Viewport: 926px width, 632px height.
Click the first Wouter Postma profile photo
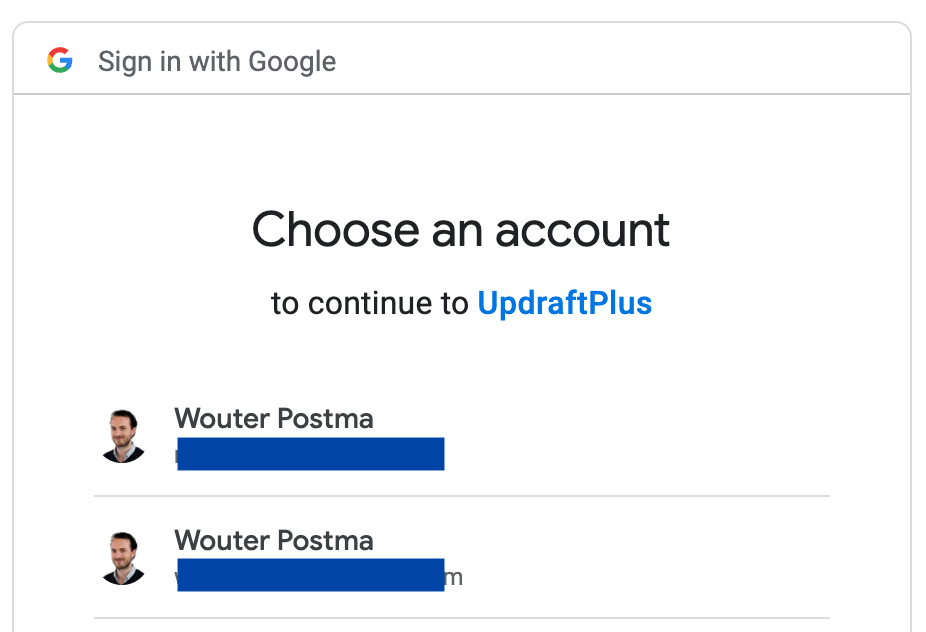coord(123,436)
